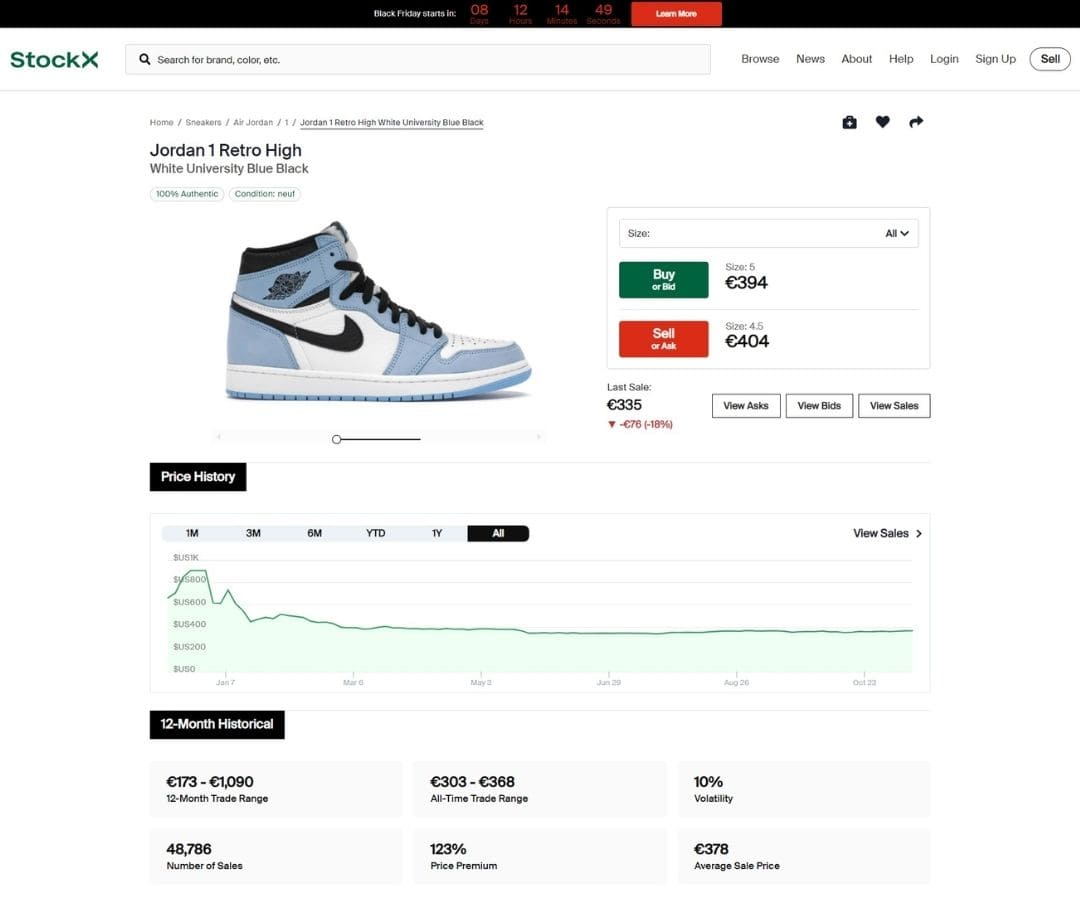Image resolution: width=1080 pixels, height=900 pixels.
Task: Share product with arrow icon
Action: coord(915,122)
